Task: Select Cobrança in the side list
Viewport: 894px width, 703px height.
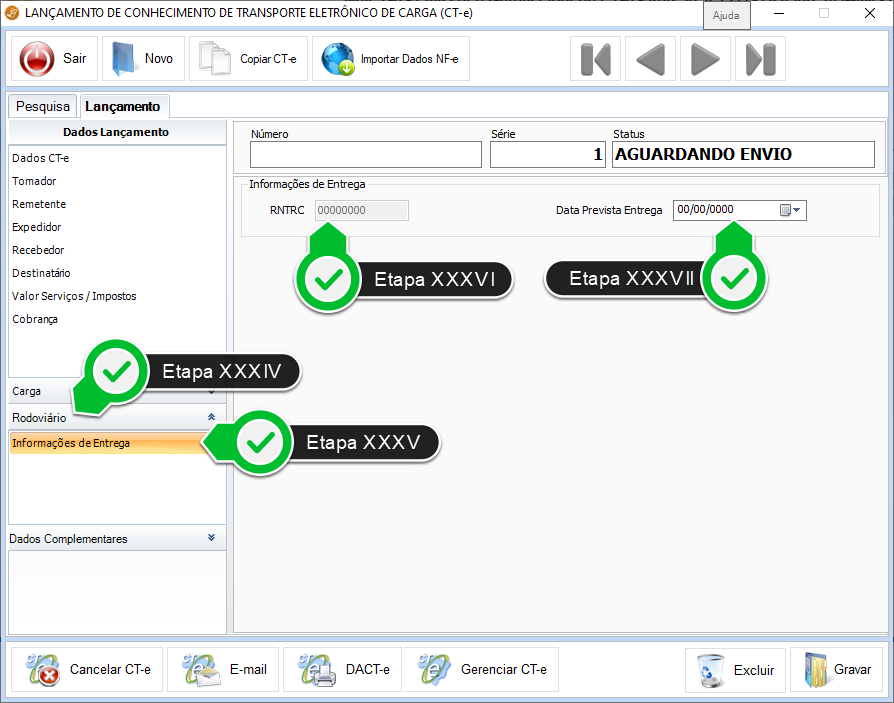Action: pos(35,319)
